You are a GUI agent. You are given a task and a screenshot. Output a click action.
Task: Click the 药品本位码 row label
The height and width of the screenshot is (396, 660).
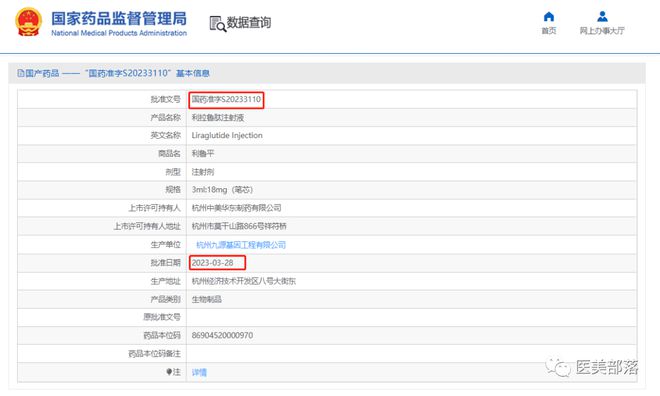click(x=162, y=335)
